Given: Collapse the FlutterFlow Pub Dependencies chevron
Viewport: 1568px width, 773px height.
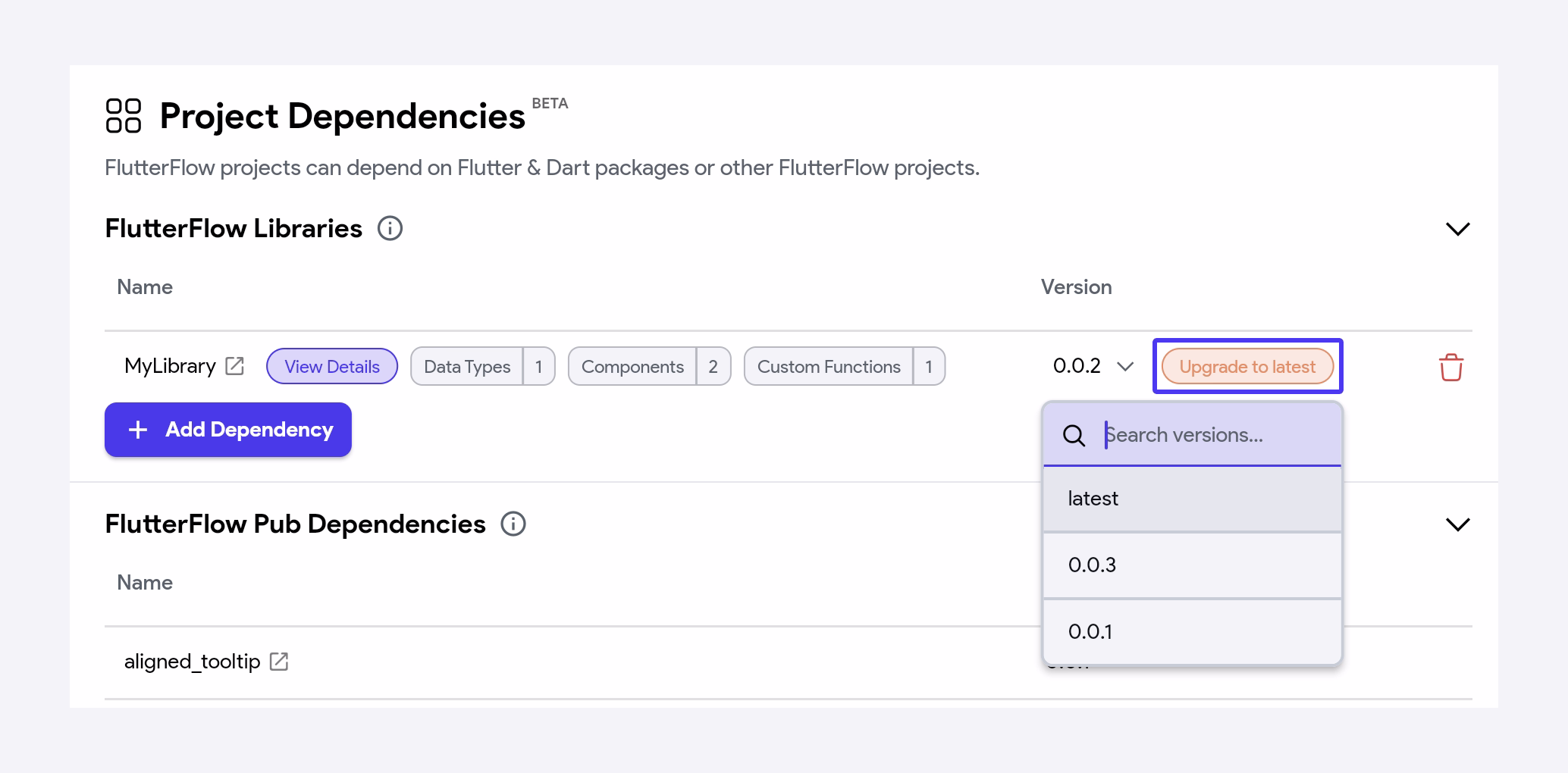Looking at the screenshot, I should pos(1457,524).
